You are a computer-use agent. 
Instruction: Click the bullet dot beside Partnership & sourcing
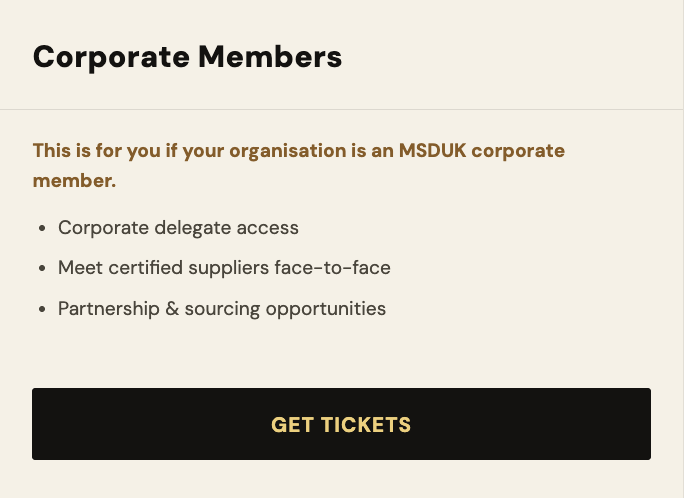(x=42, y=309)
